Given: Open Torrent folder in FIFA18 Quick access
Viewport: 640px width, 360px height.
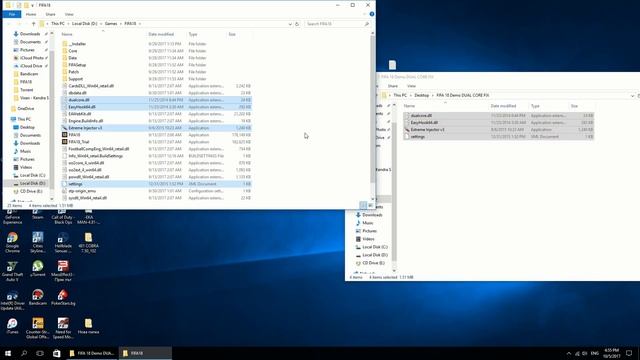Looking at the screenshot, I should click(x=23, y=90).
